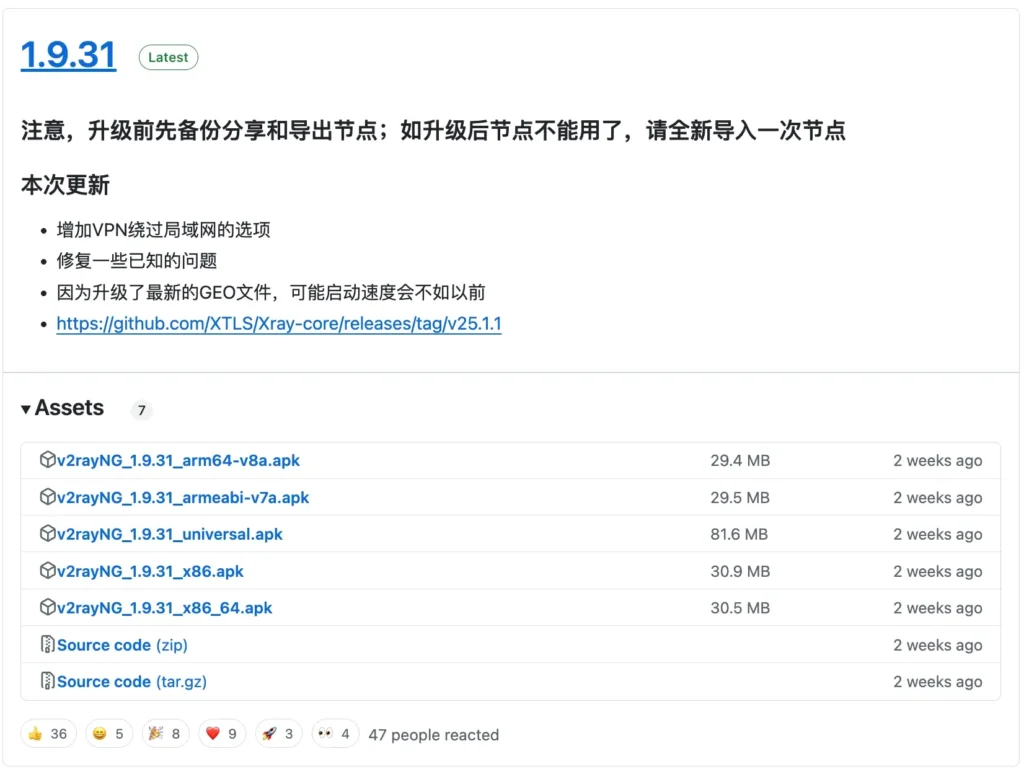The width and height of the screenshot is (1024, 772).
Task: Click the bullet about the latest GEO file
Action: coord(271,293)
